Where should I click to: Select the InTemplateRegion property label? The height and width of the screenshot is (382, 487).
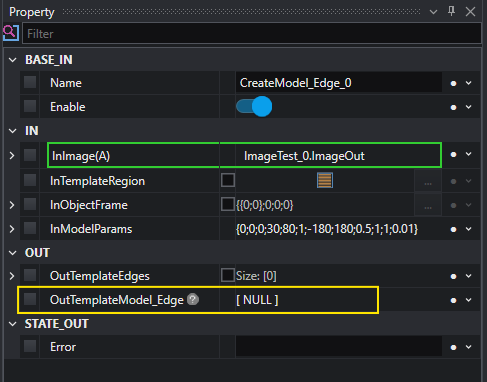pos(97,181)
